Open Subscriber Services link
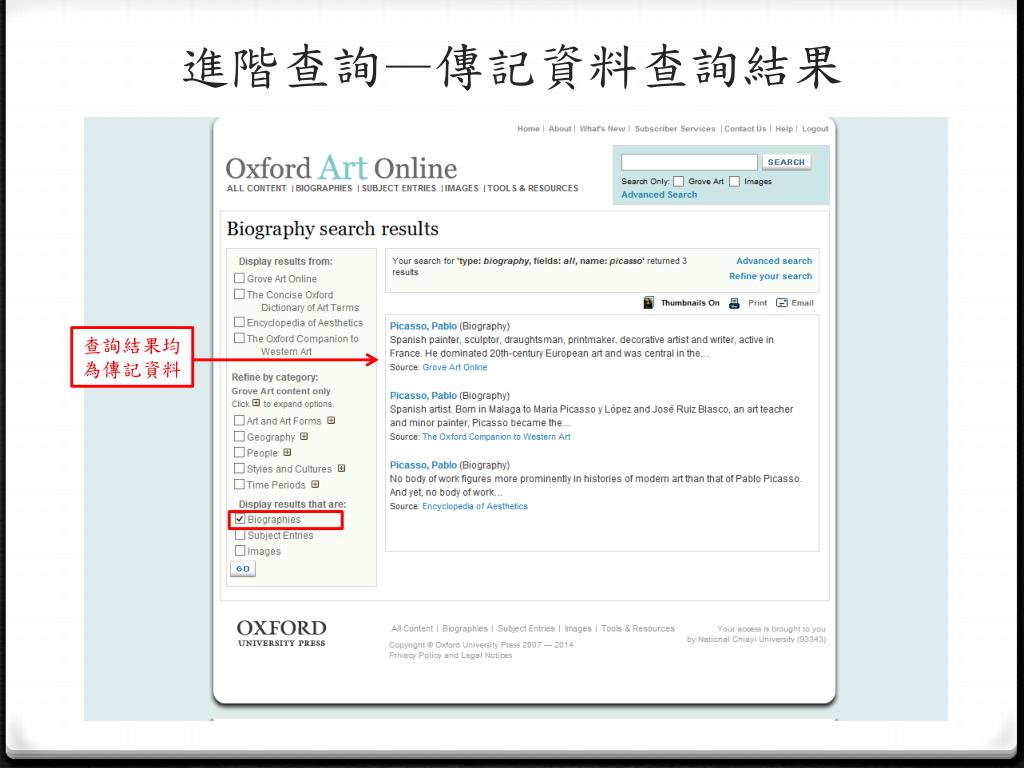Screen dimensions: 1024x768 coord(675,129)
